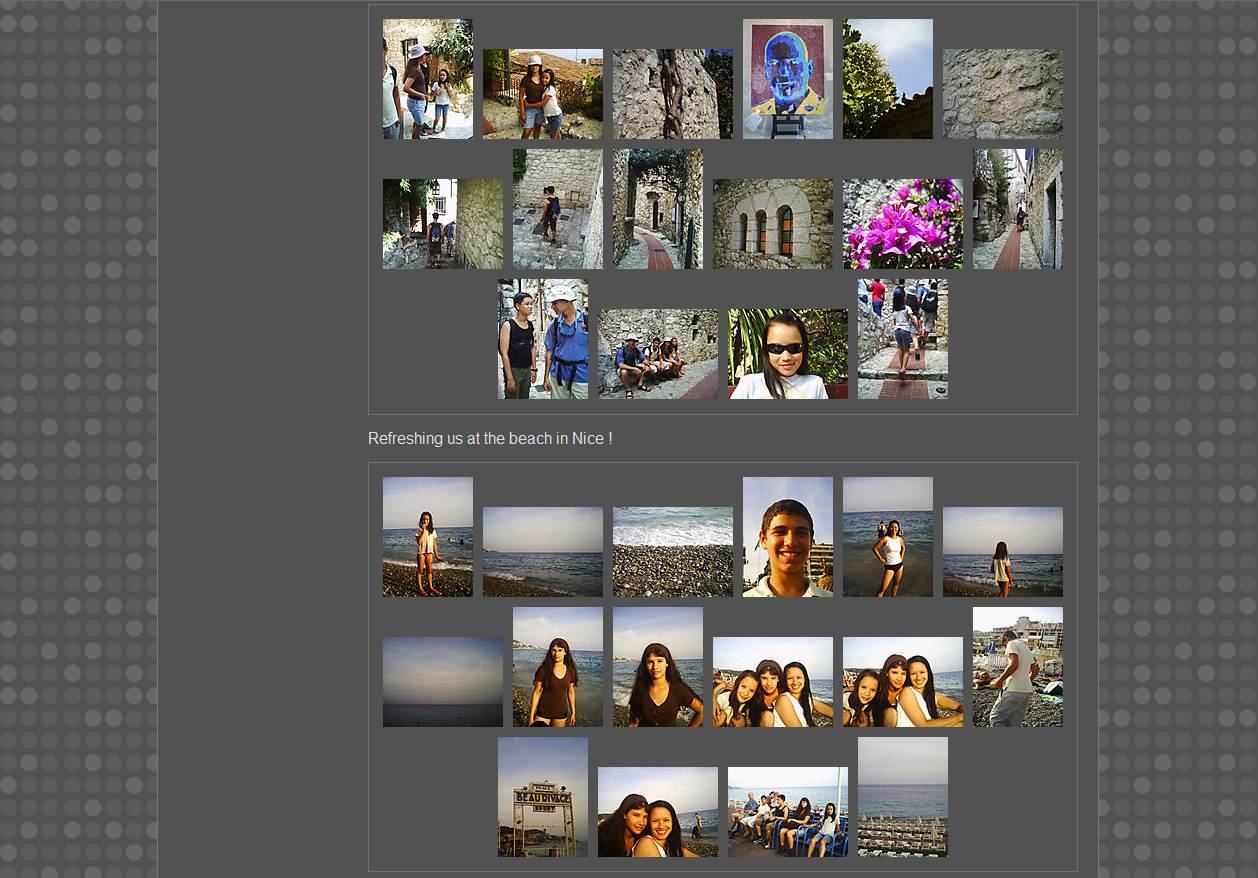Open woman in white top standing in sea
This screenshot has width=1258, height=878.
(x=887, y=537)
